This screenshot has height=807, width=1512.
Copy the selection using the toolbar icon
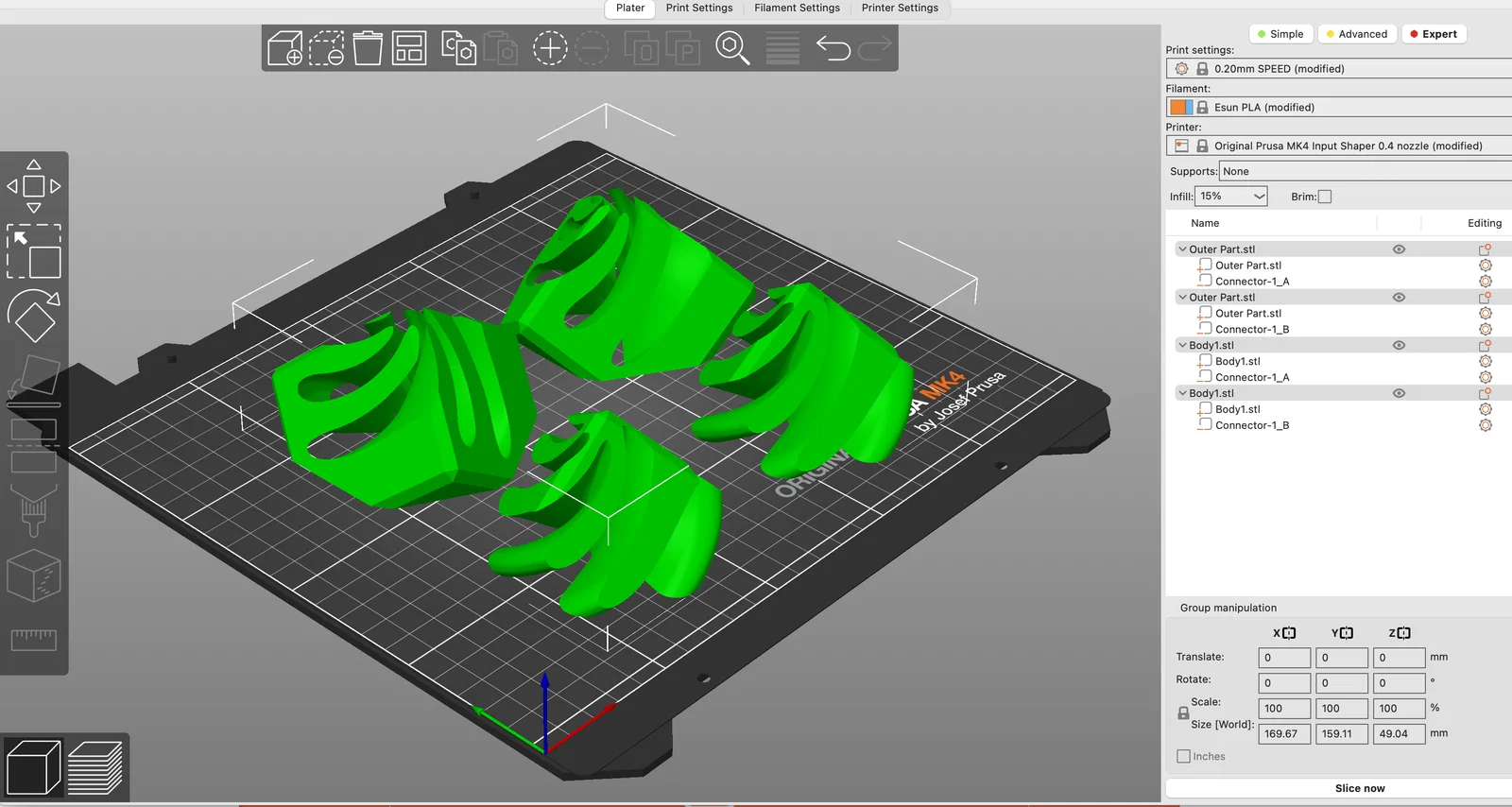pyautogui.click(x=458, y=48)
